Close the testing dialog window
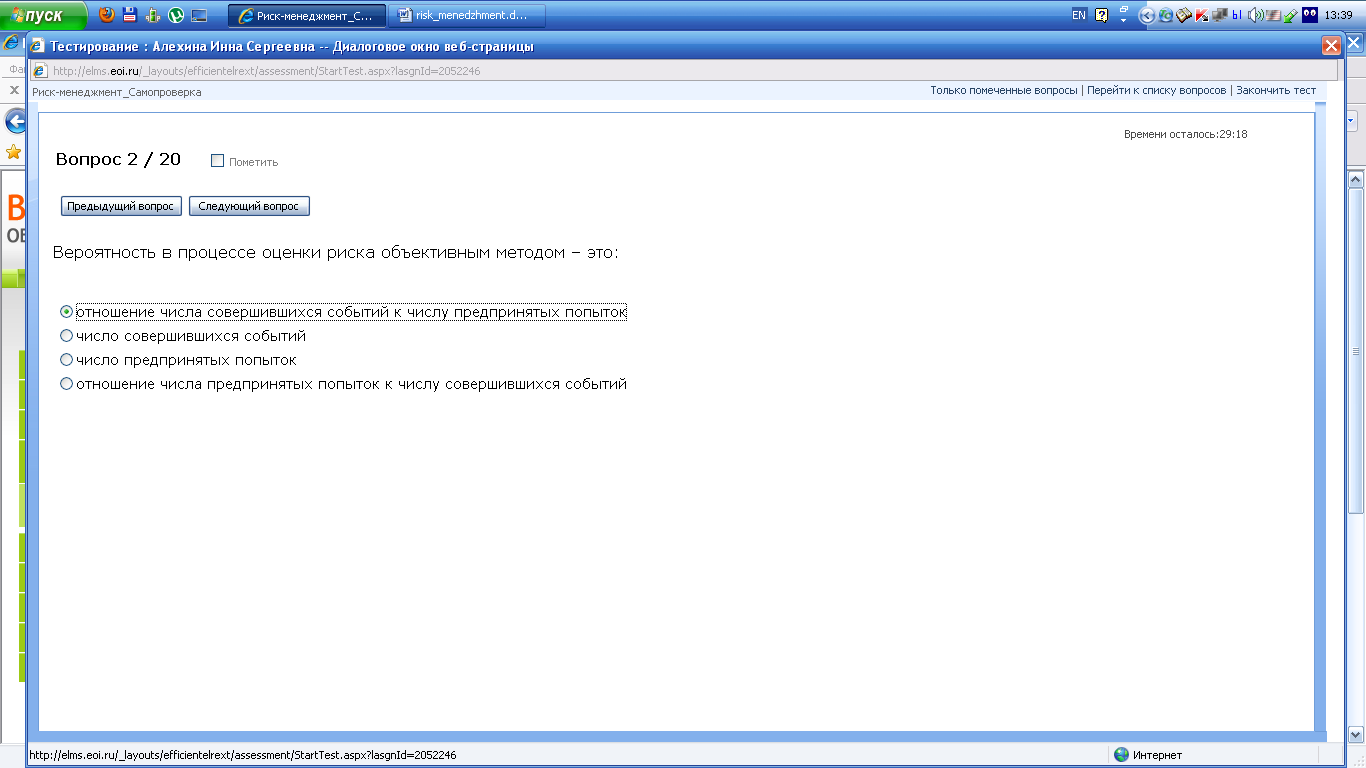1366x768 pixels. point(1331,45)
